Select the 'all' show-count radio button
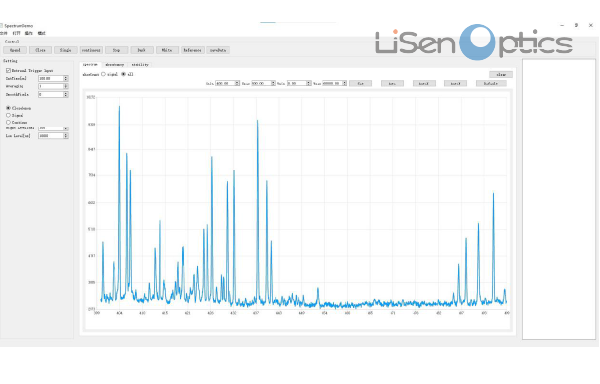Screen dimensions: 600x384 tap(123, 74)
